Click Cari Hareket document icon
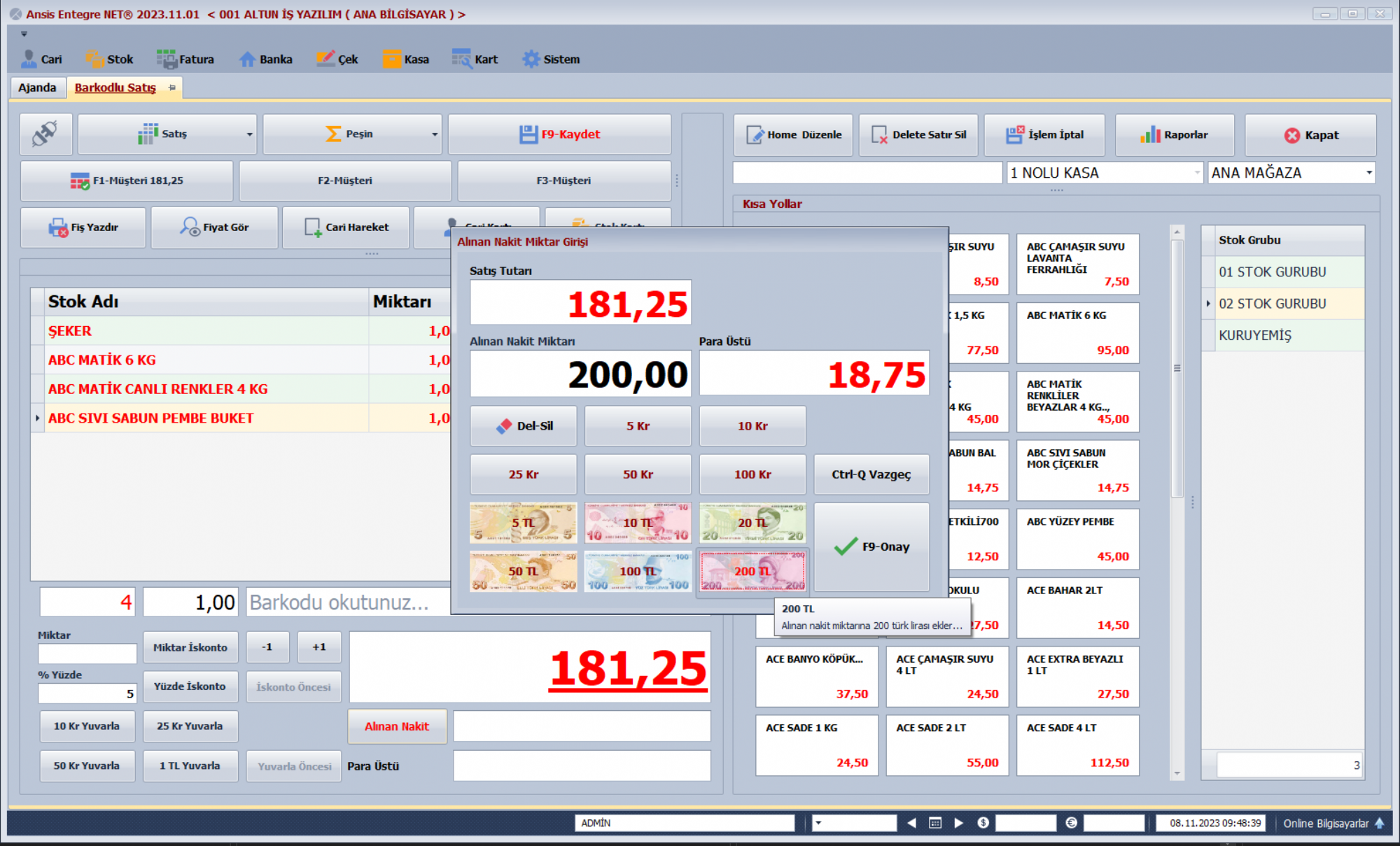The width and height of the screenshot is (1400, 846). coord(313,227)
